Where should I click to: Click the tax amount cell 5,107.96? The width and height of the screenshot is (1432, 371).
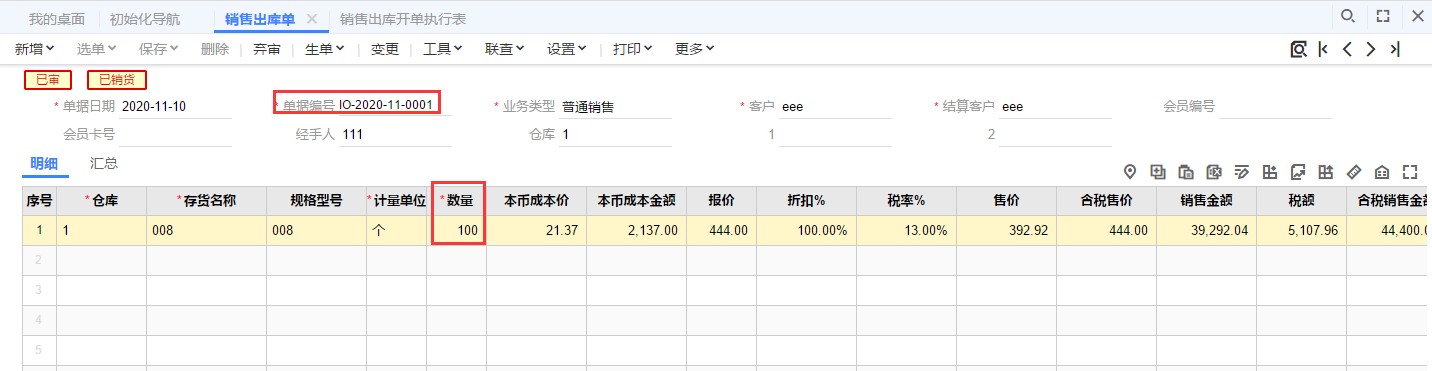[x=1301, y=231]
